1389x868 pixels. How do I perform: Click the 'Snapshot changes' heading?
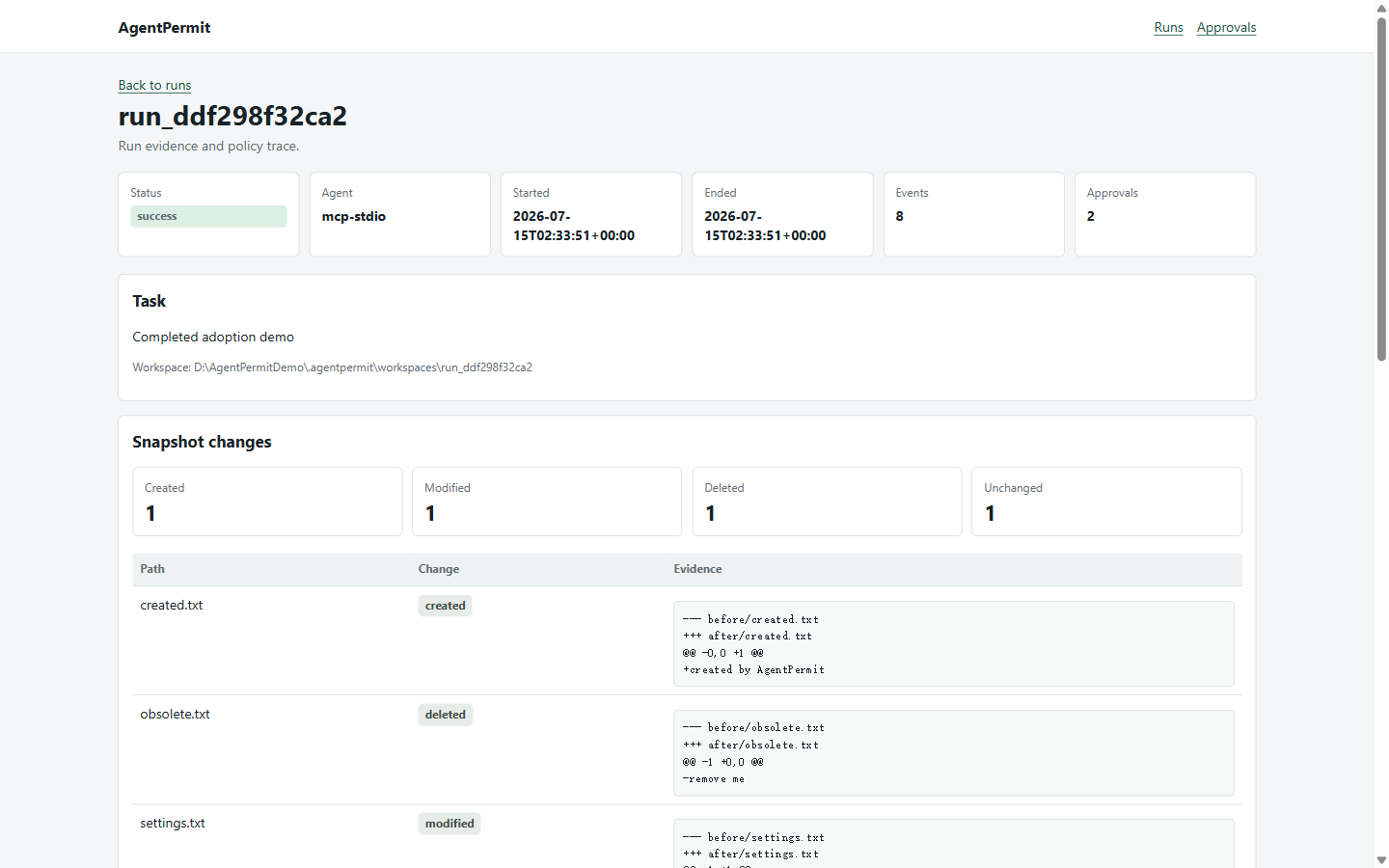tap(202, 442)
